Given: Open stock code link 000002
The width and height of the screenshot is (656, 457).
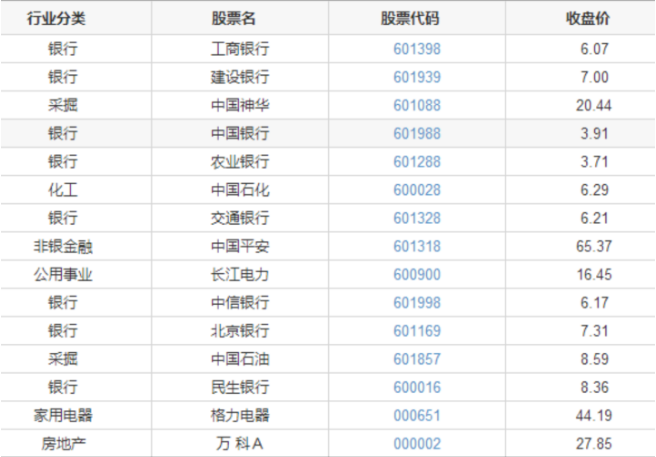Looking at the screenshot, I should pos(417,444).
